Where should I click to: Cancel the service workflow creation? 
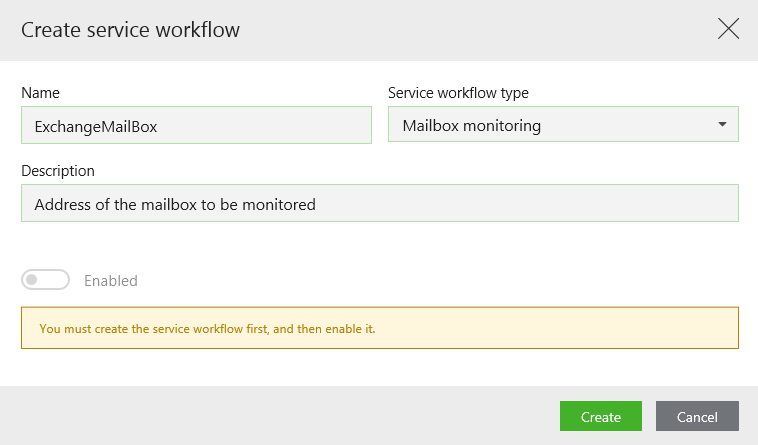(x=697, y=417)
